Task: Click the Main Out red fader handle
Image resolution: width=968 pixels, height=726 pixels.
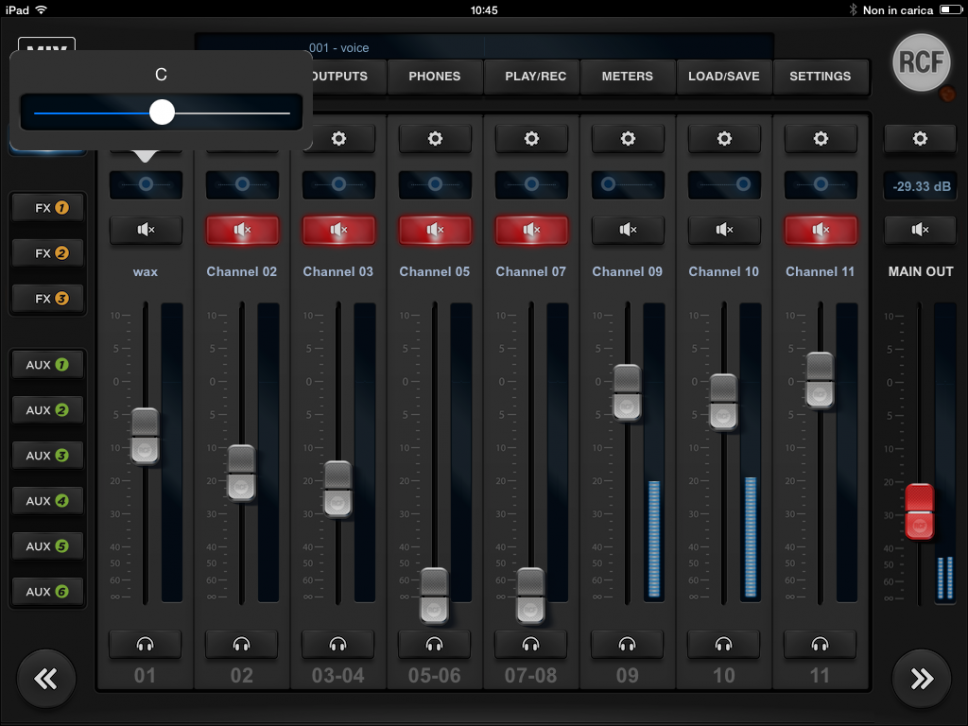Action: point(920,511)
